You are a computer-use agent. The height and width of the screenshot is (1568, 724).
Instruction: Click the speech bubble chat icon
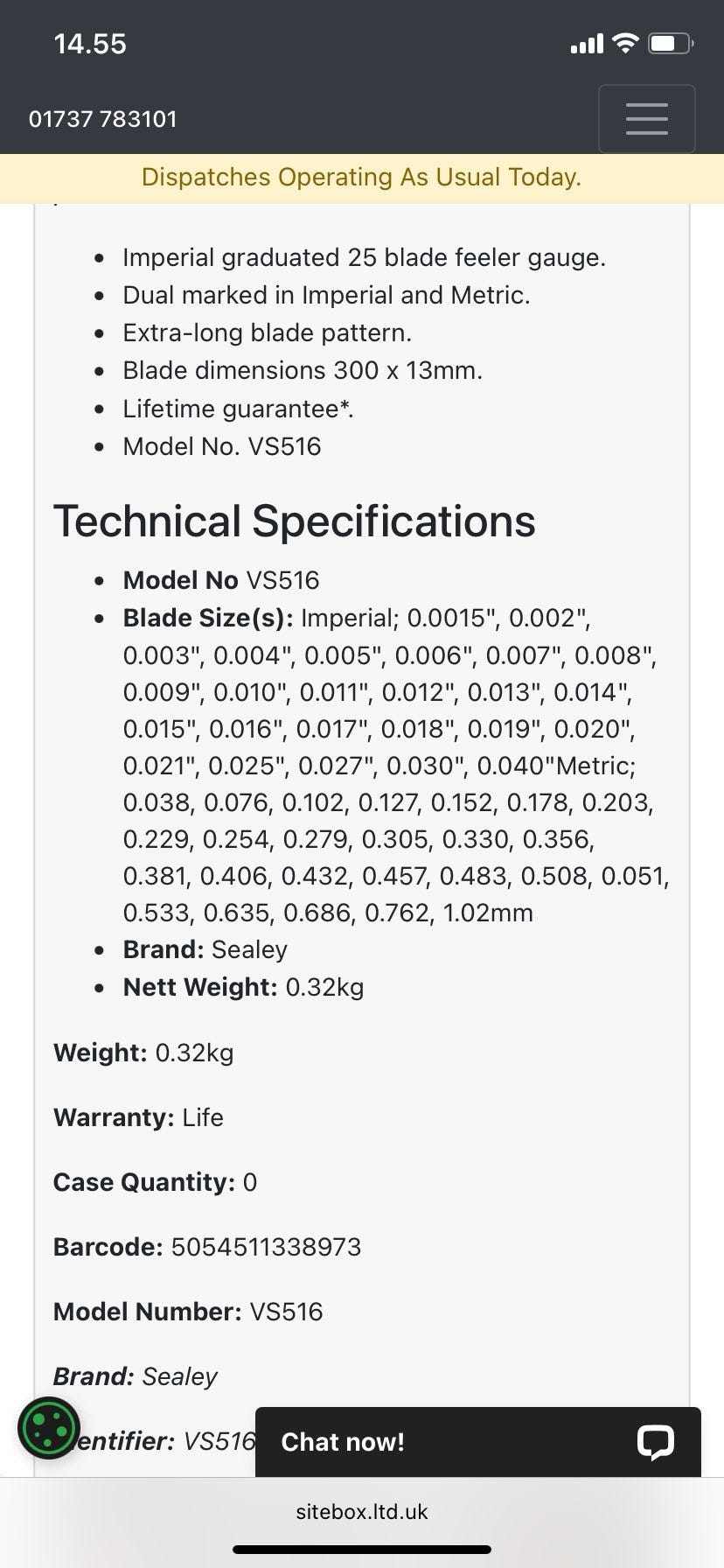click(x=655, y=1442)
